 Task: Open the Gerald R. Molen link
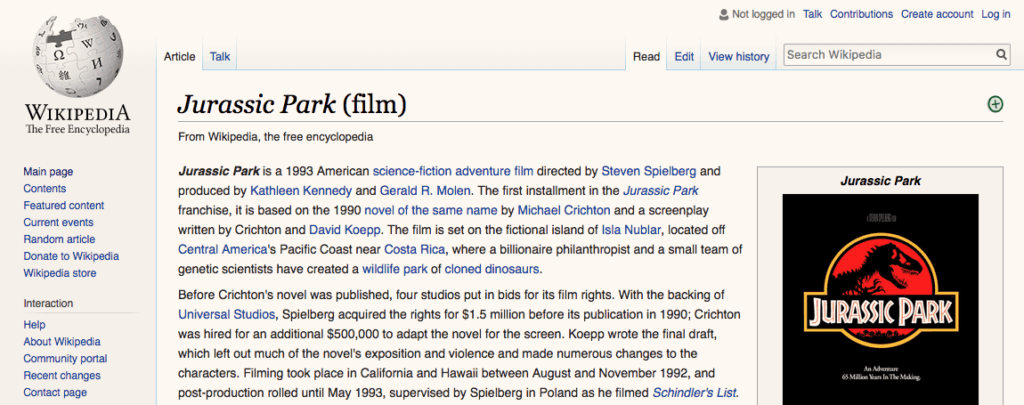424,191
